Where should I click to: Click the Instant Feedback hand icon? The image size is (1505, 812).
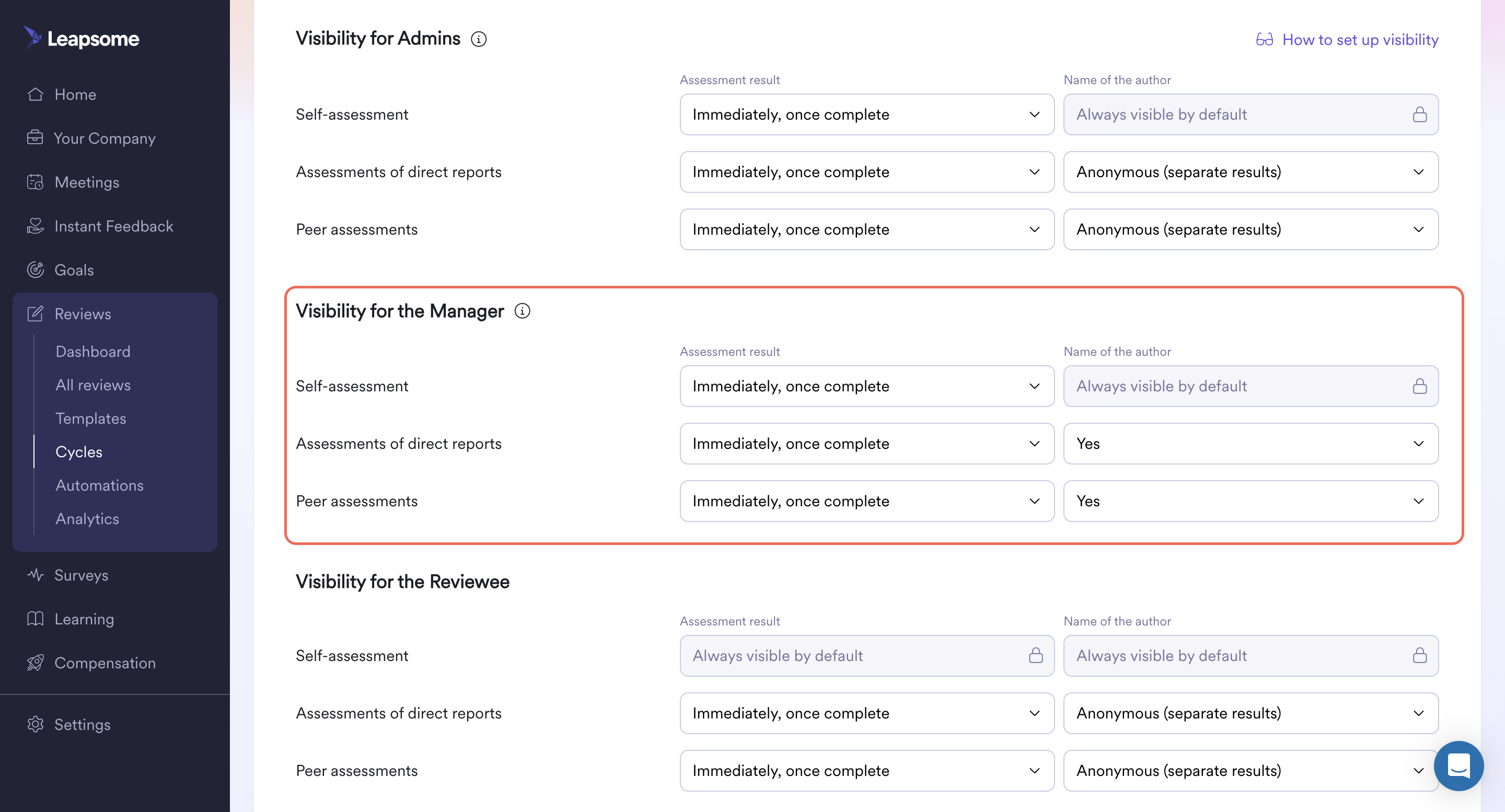click(x=35, y=226)
